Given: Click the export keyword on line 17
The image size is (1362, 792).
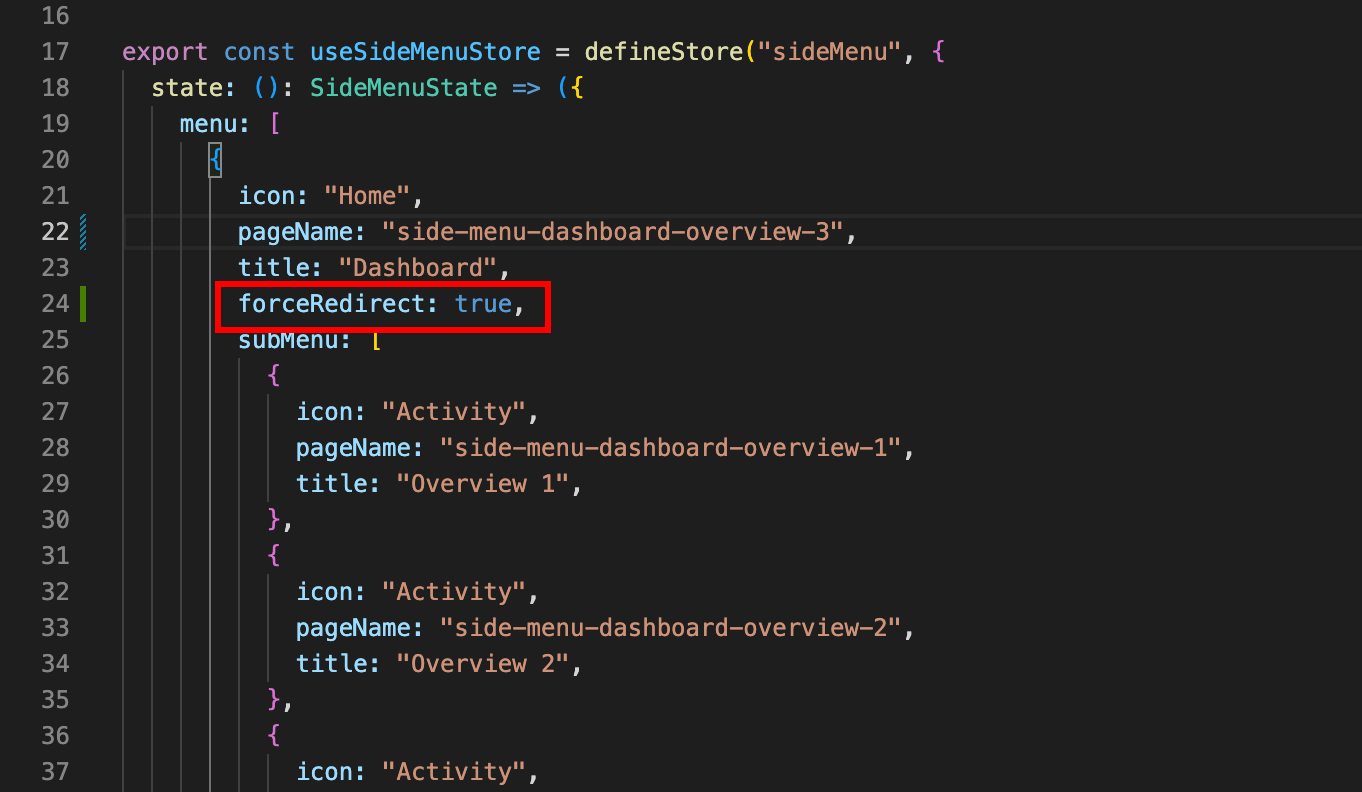Looking at the screenshot, I should pyautogui.click(x=165, y=52).
